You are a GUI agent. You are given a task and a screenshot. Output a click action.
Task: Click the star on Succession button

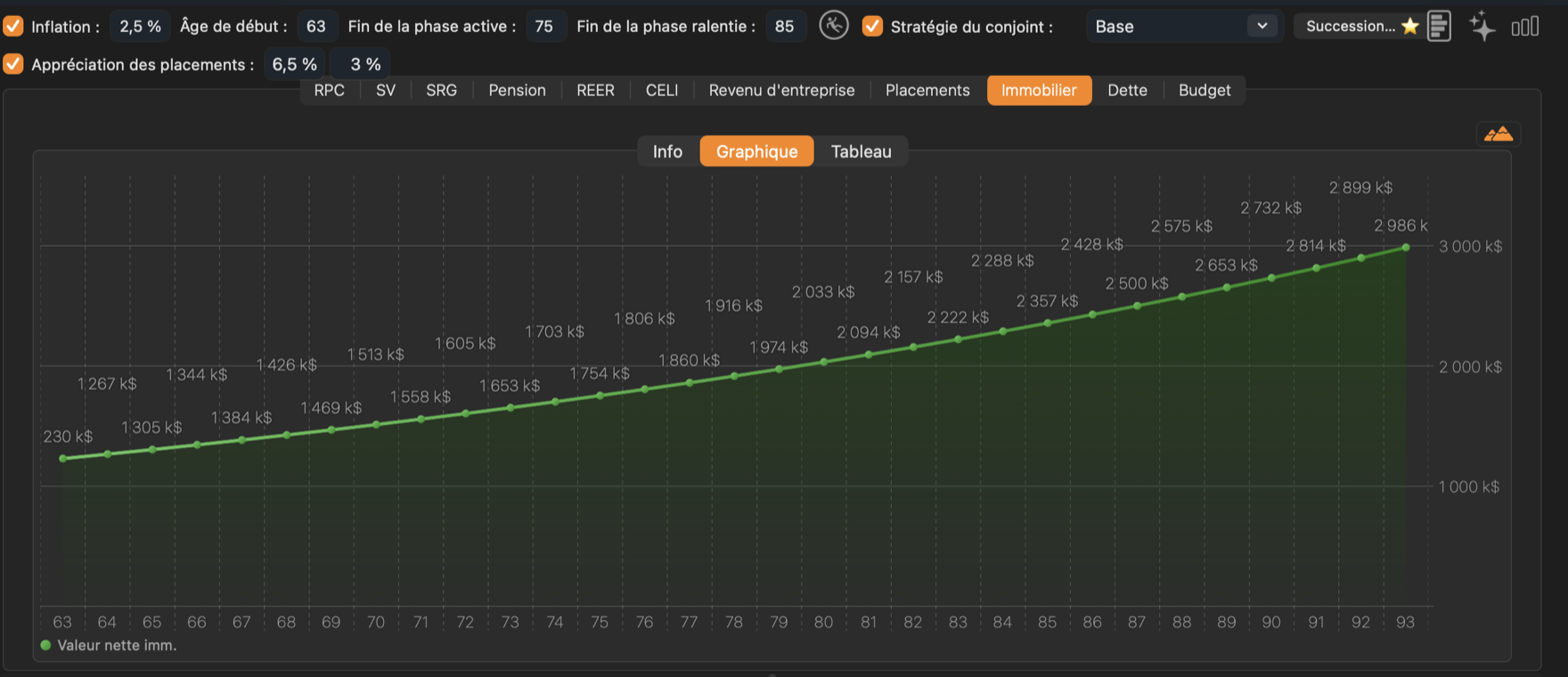point(1409,26)
